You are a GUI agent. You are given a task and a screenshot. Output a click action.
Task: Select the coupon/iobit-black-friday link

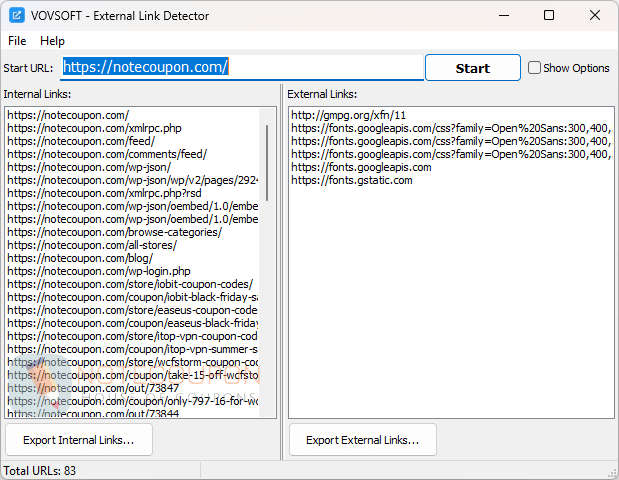[x=133, y=298]
